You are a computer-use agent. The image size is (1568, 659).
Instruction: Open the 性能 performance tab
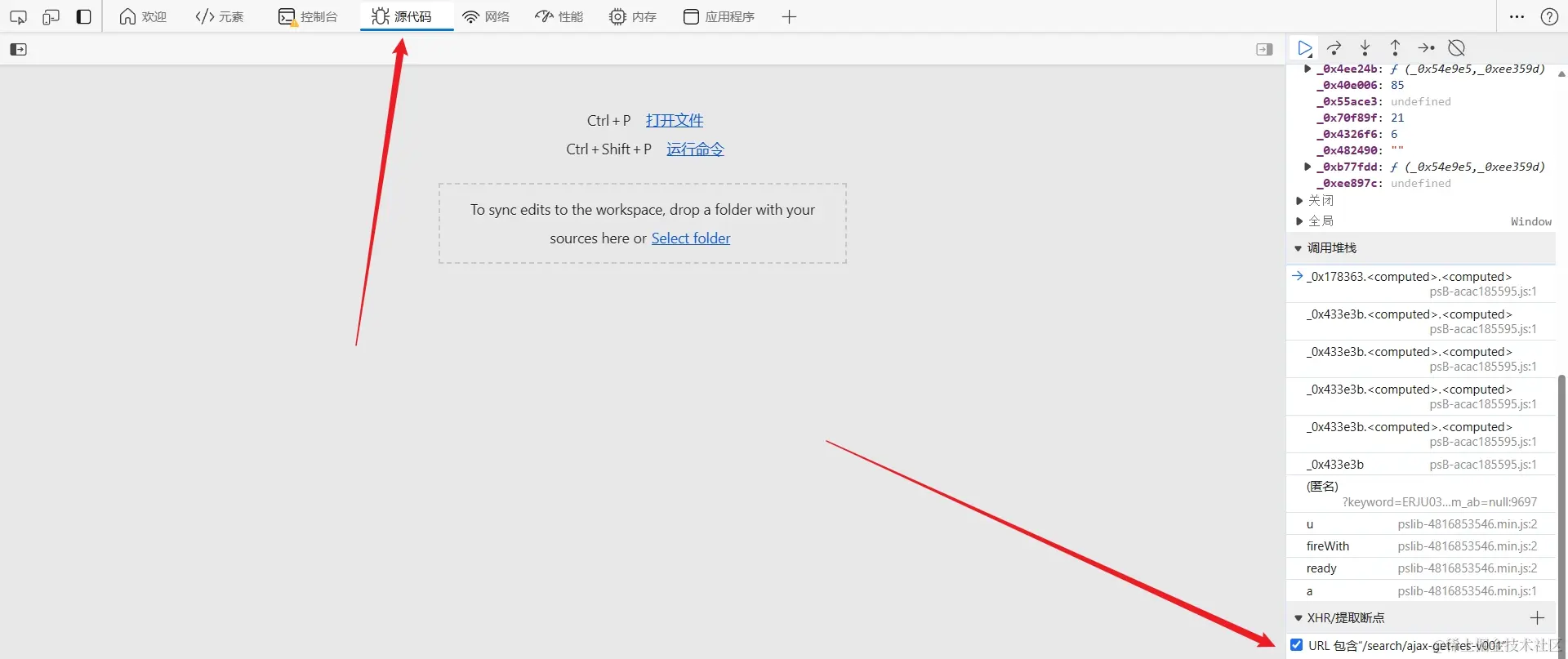point(559,16)
